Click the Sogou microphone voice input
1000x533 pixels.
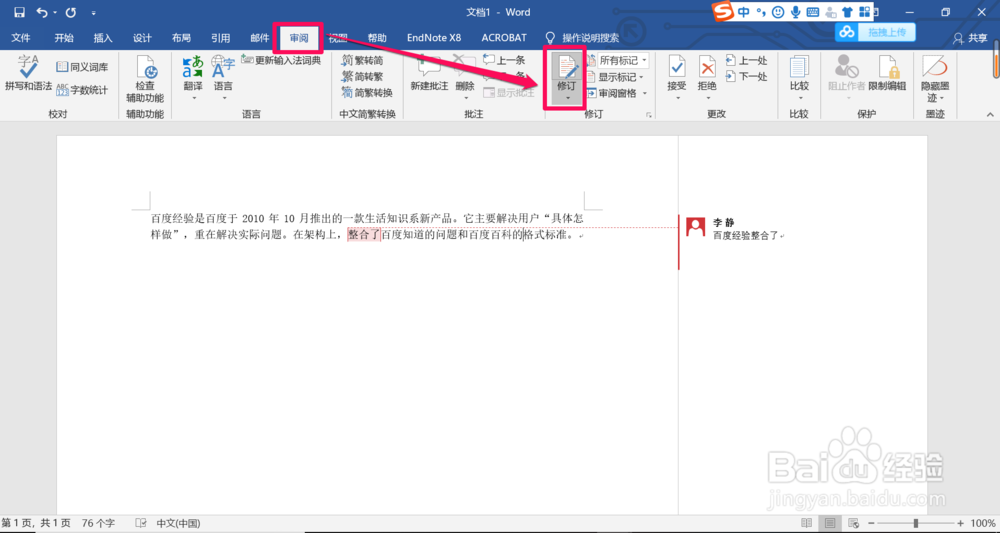[x=795, y=12]
